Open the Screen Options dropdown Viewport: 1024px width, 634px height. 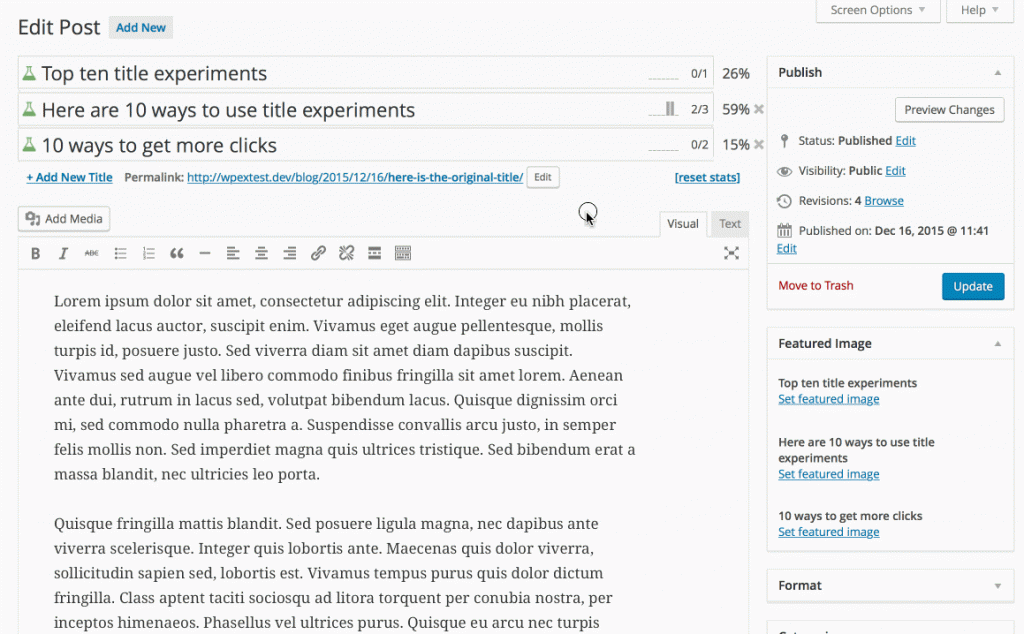877,9
